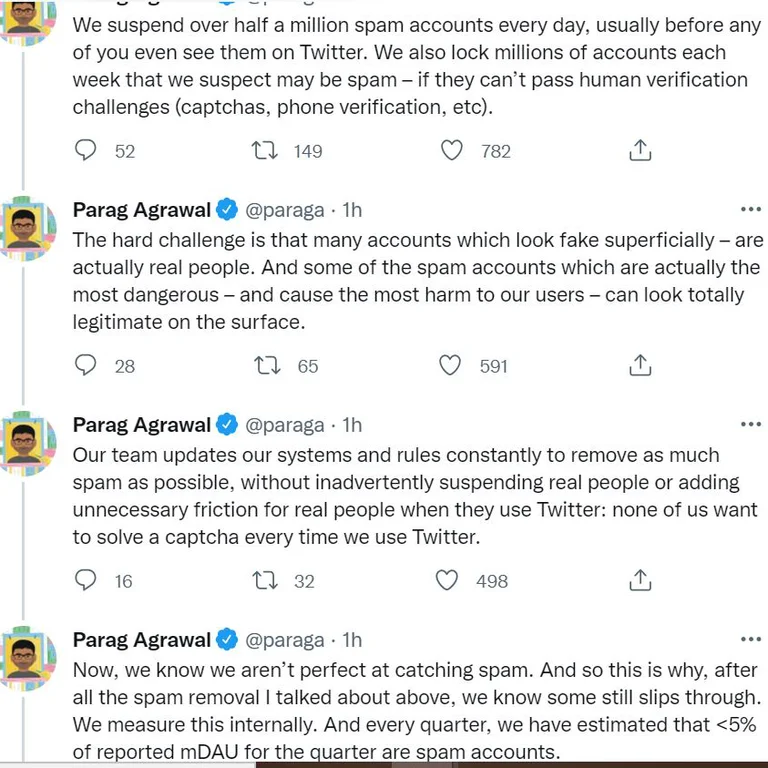Like the tweet with 591 likes

452,366
